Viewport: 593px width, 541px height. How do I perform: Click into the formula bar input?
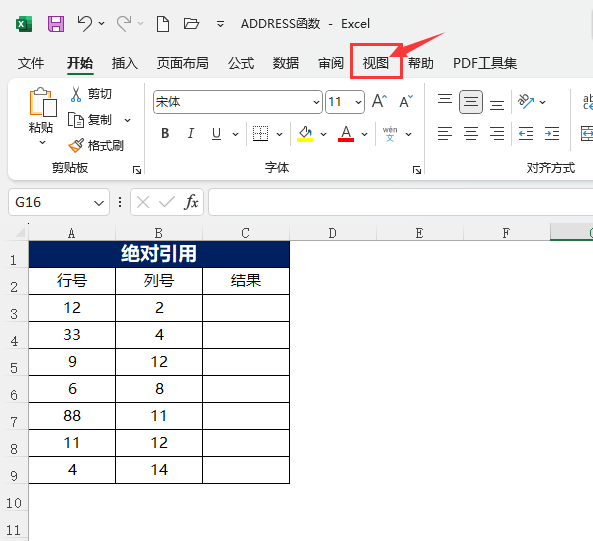pos(400,202)
